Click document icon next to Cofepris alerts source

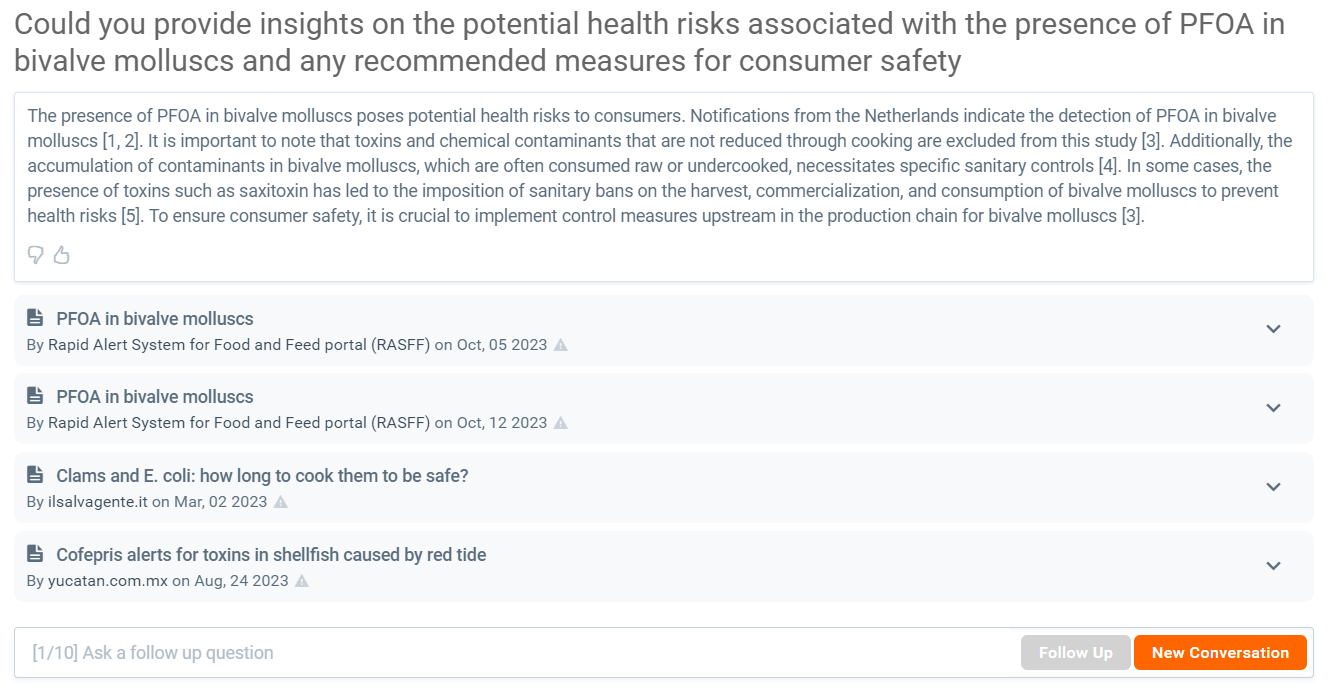tap(35, 554)
